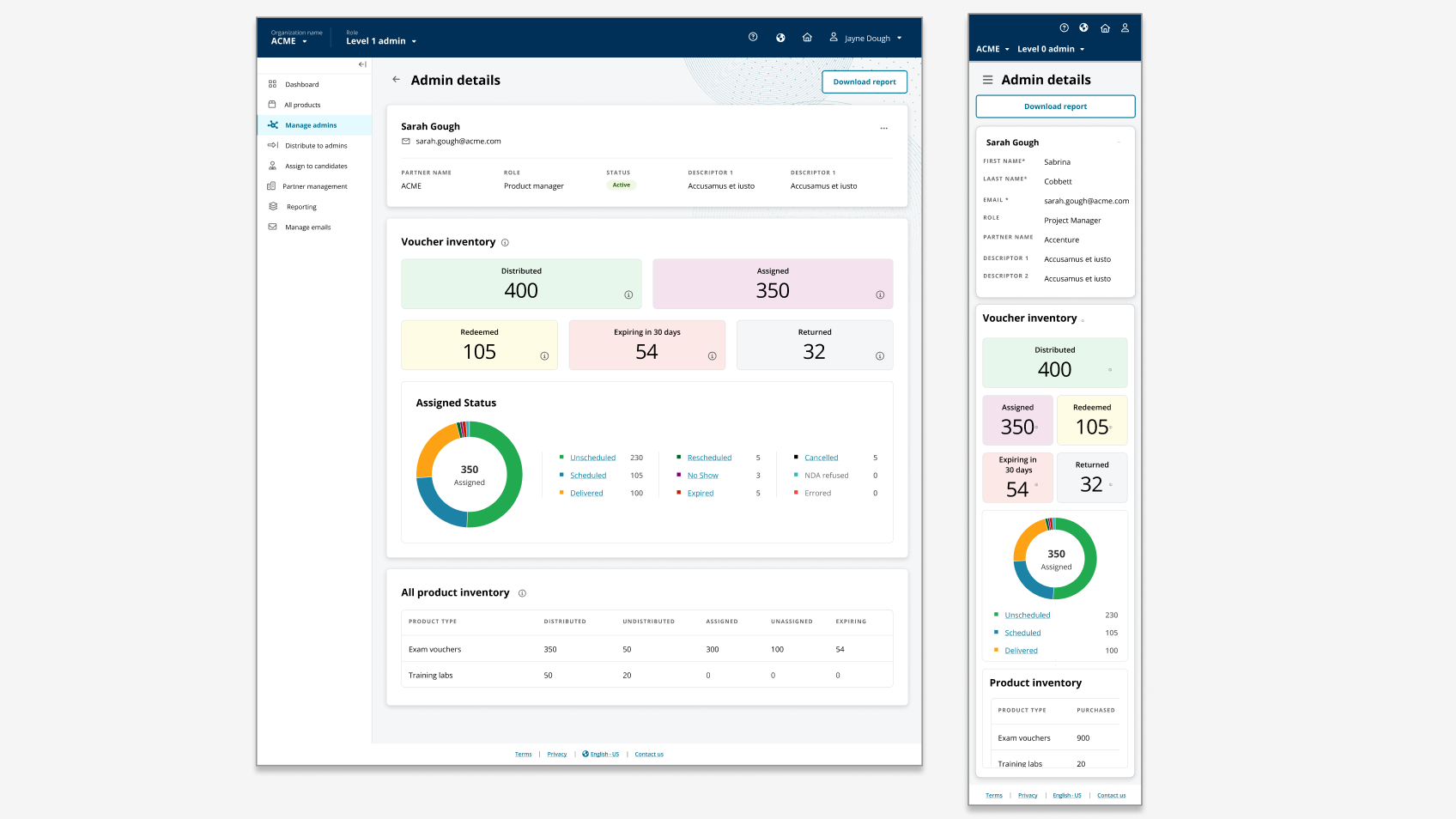Screen dimensions: 1456x819
Task: Click mobile donut chart center 350 Assigned
Action: [x=1056, y=559]
